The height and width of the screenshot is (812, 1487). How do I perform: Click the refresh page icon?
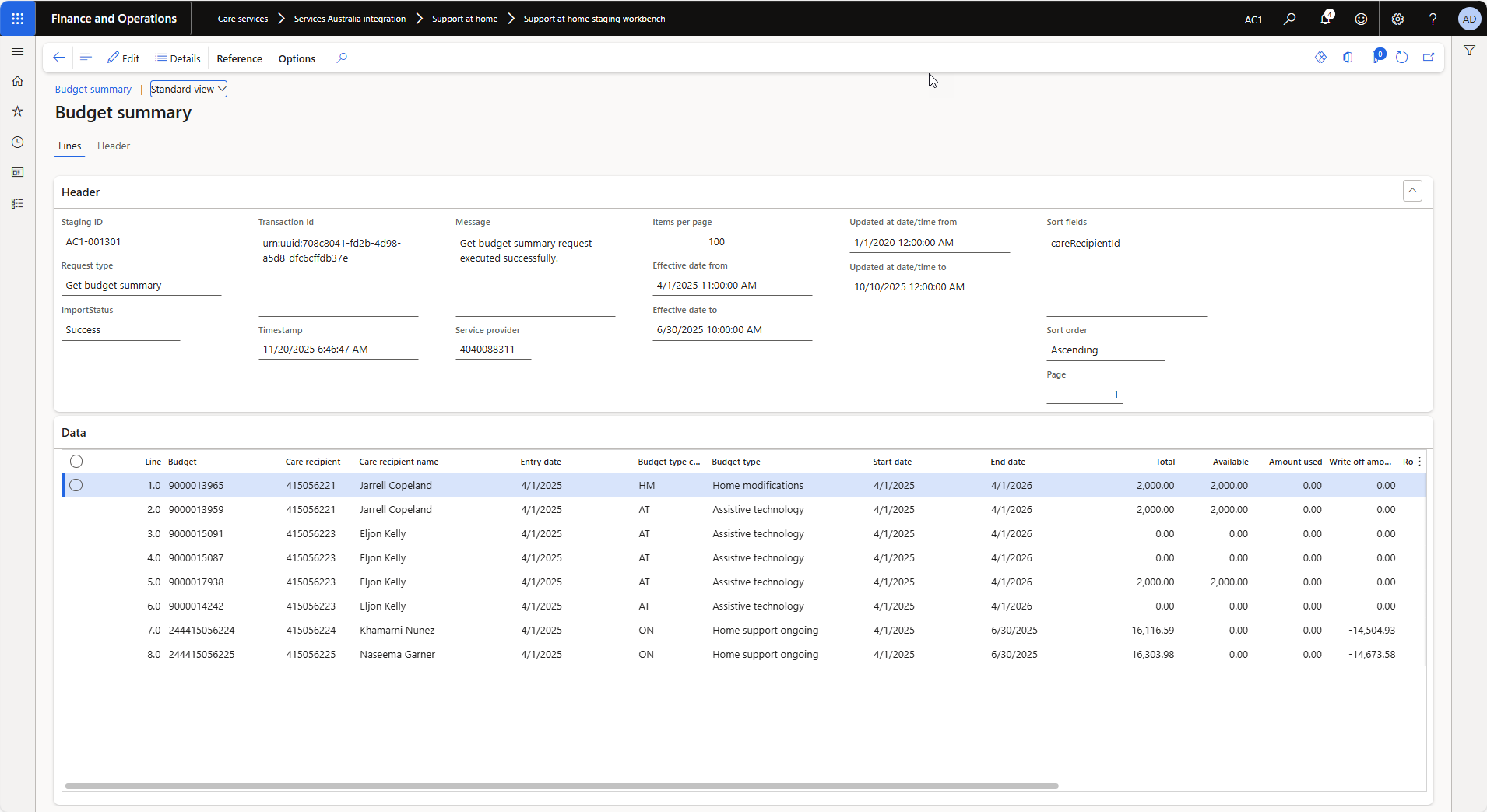tap(1401, 58)
